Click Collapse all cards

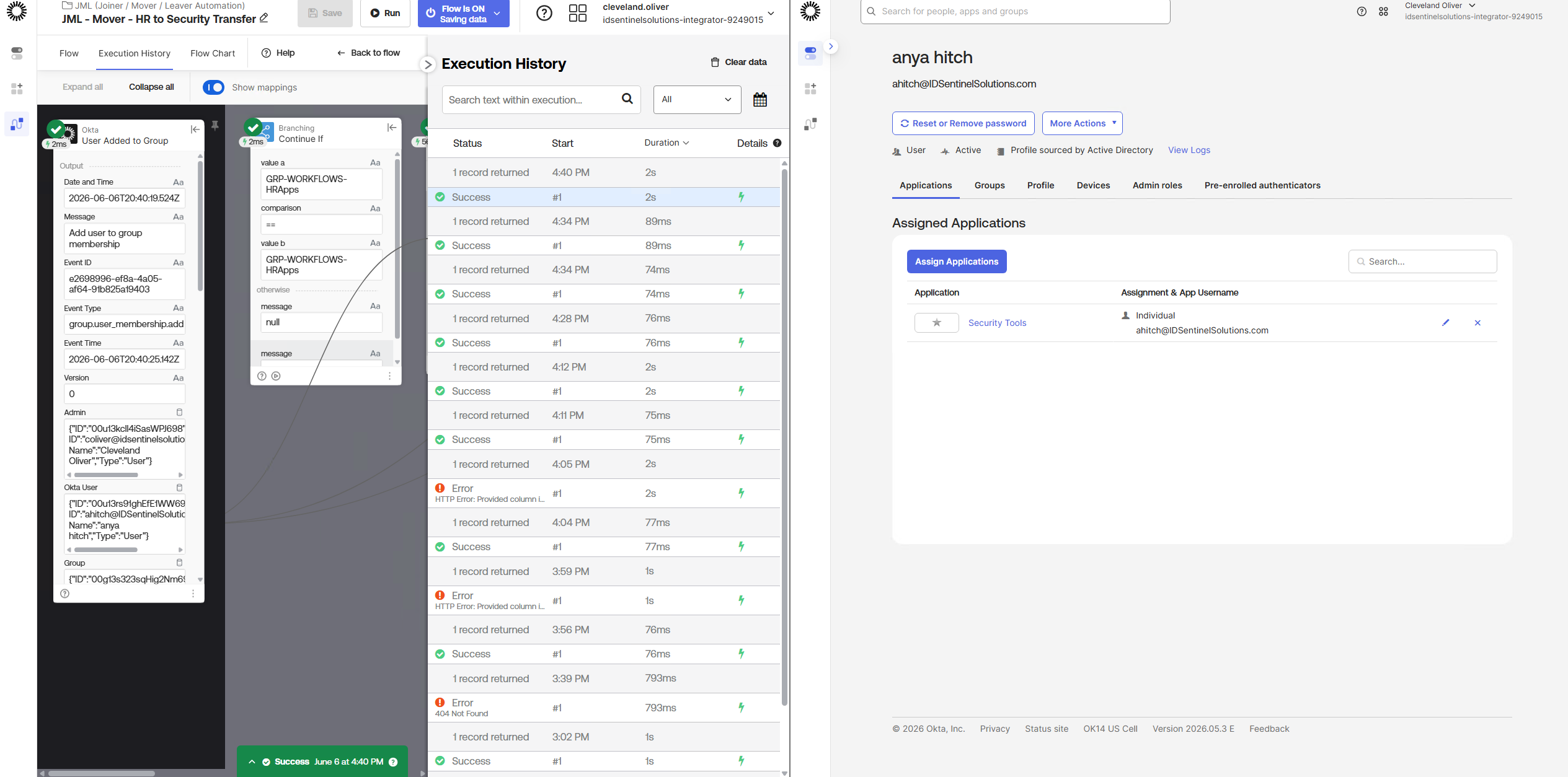(x=151, y=87)
